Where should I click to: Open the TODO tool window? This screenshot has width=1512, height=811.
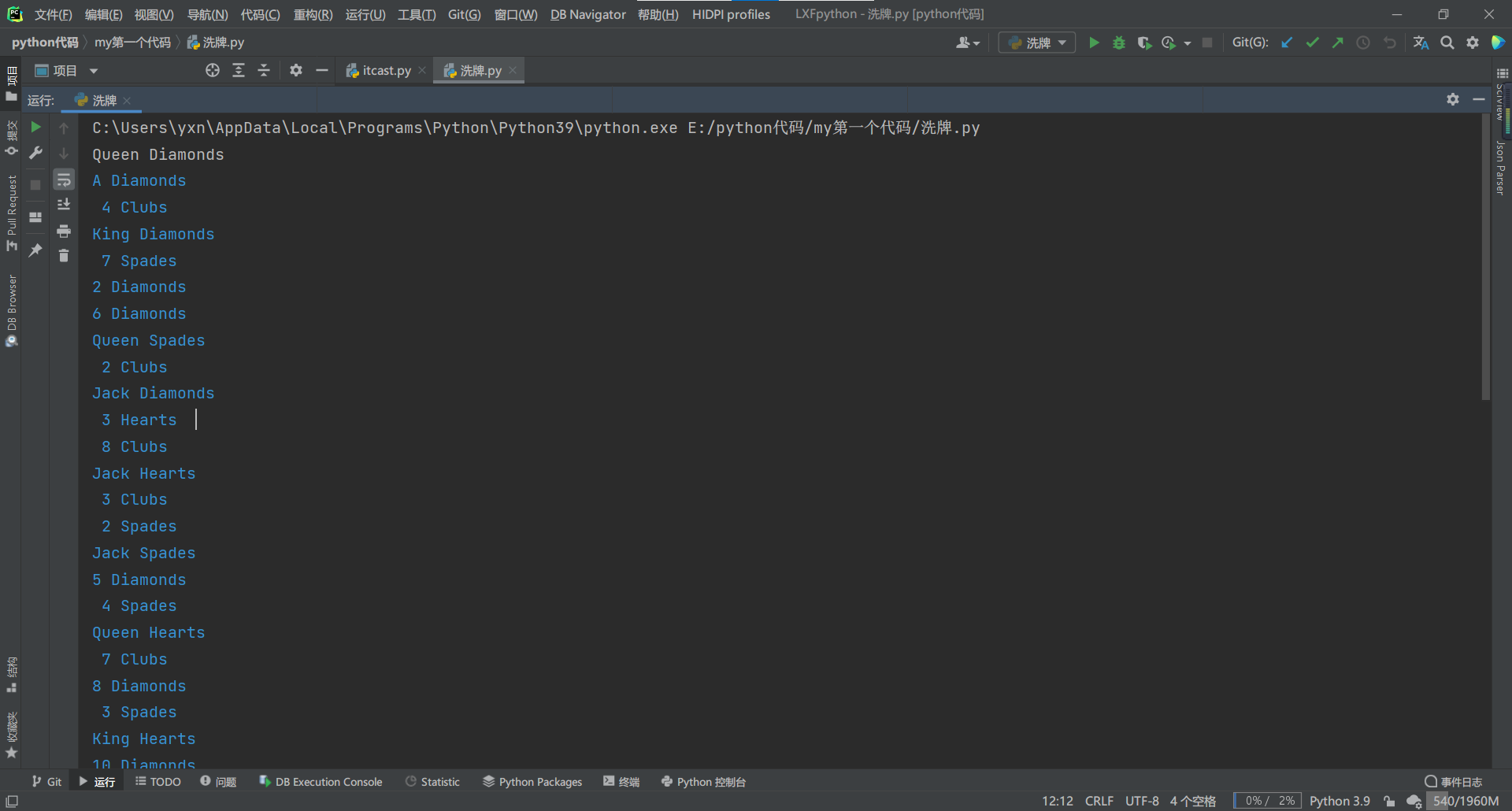[158, 782]
